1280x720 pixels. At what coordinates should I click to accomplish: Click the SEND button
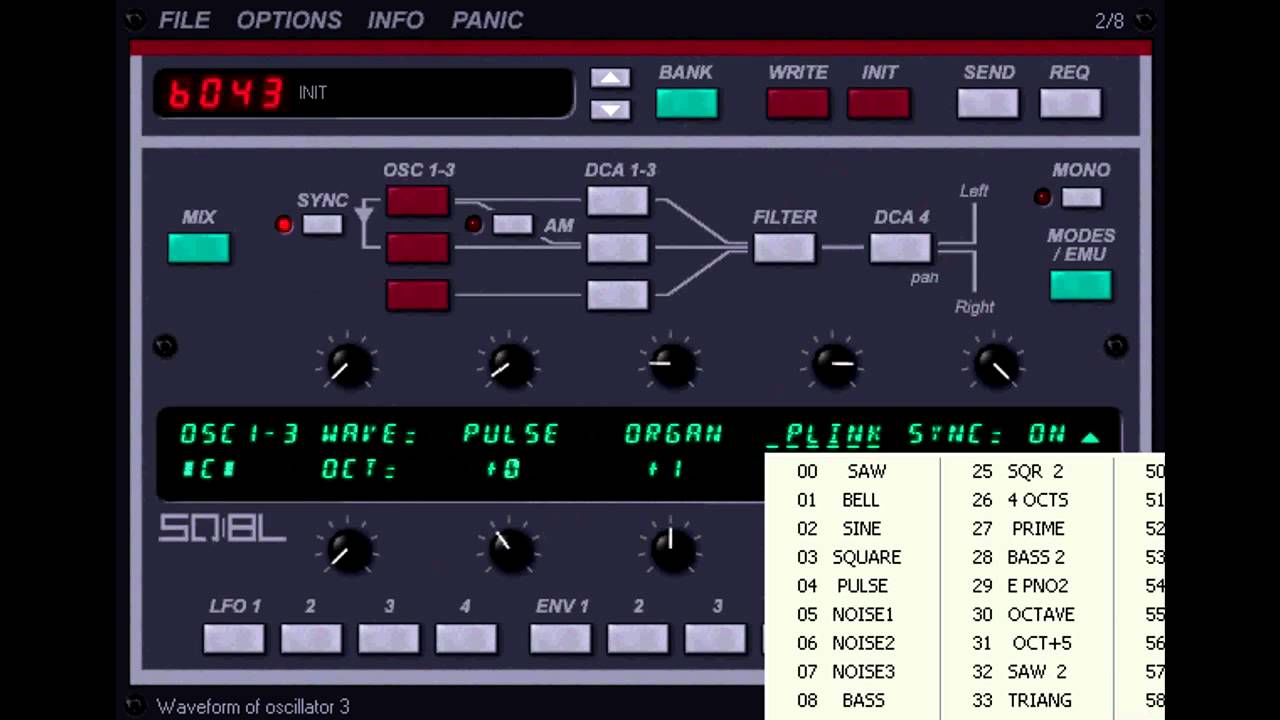(x=988, y=104)
